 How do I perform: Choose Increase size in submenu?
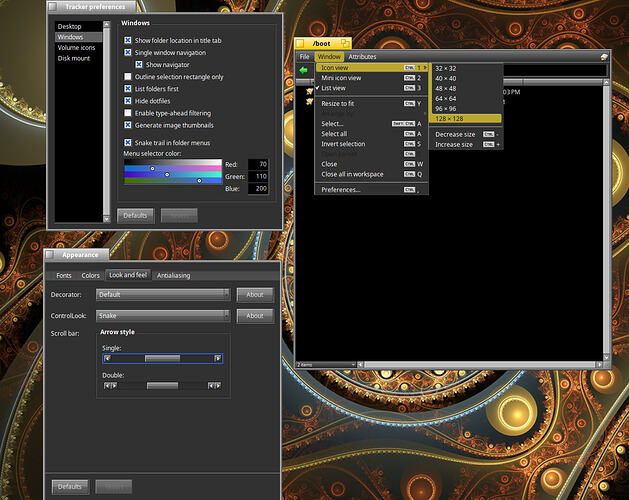tap(465, 144)
